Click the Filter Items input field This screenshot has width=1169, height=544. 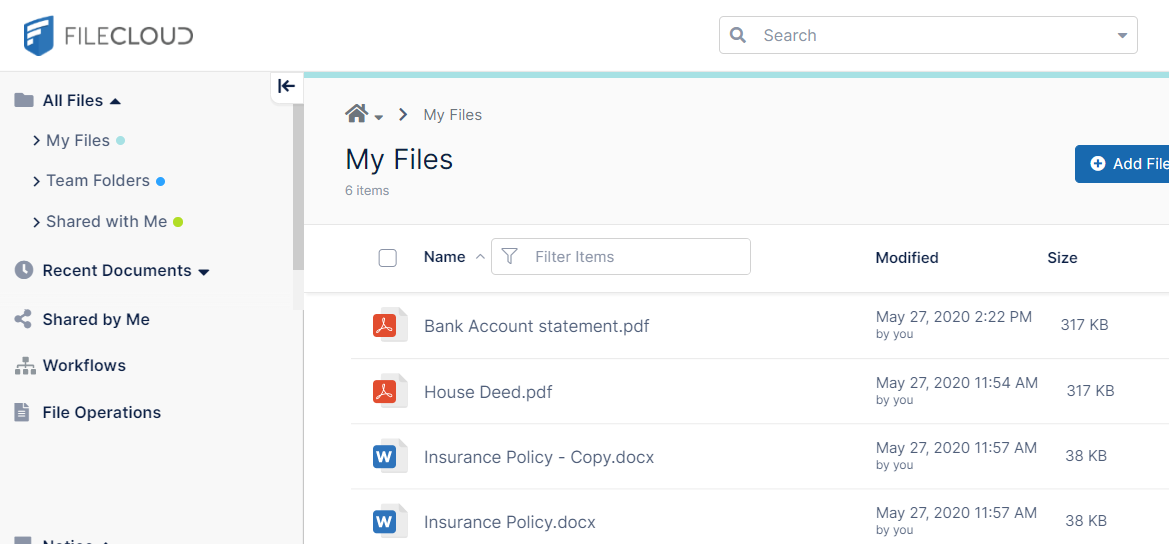[635, 257]
